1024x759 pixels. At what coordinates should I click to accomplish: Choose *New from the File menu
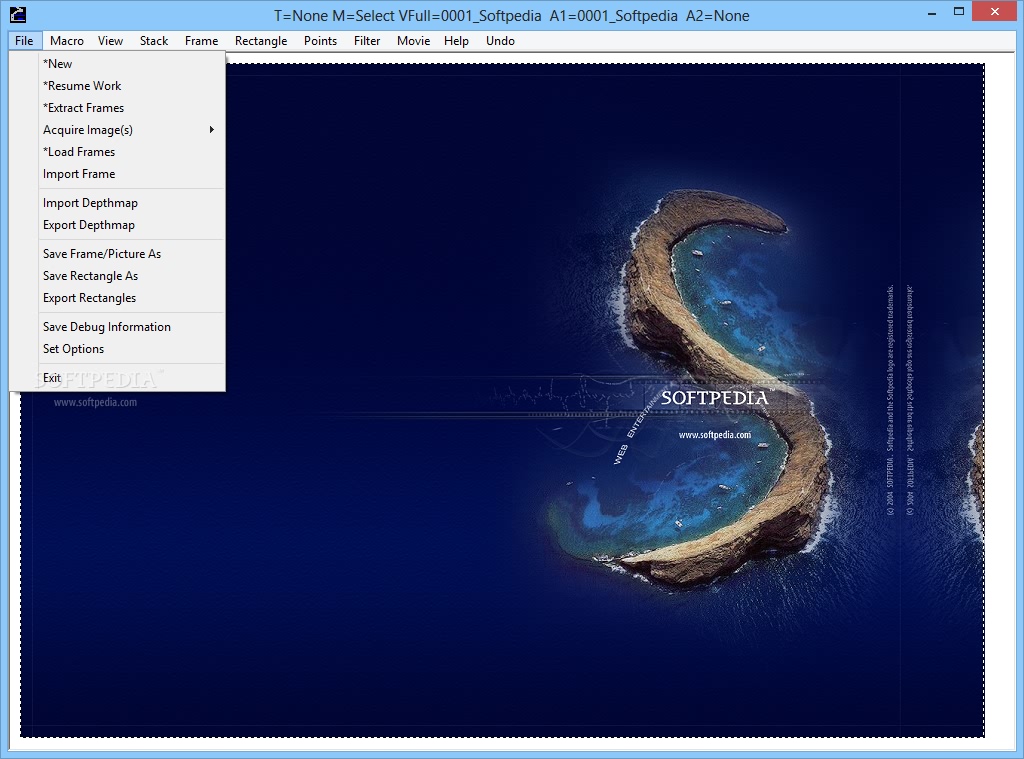pos(118,64)
